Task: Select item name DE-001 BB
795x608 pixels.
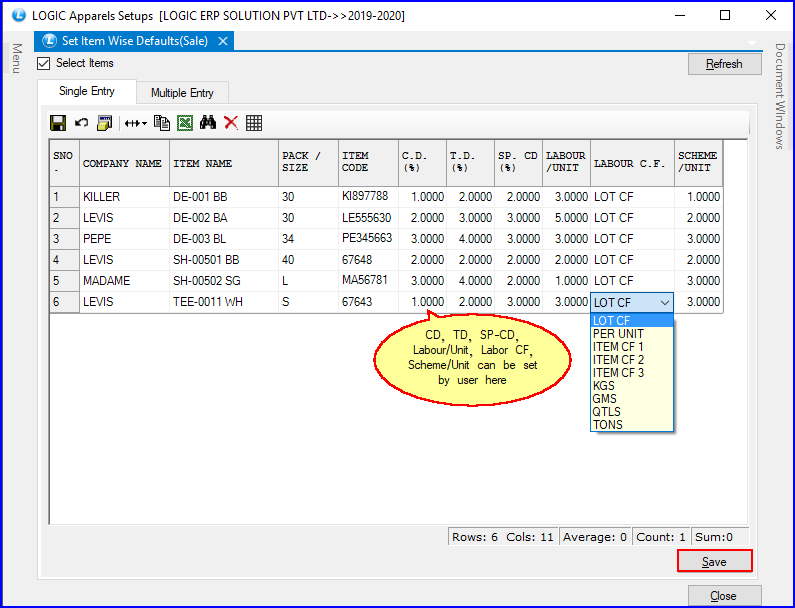Action: [224, 197]
